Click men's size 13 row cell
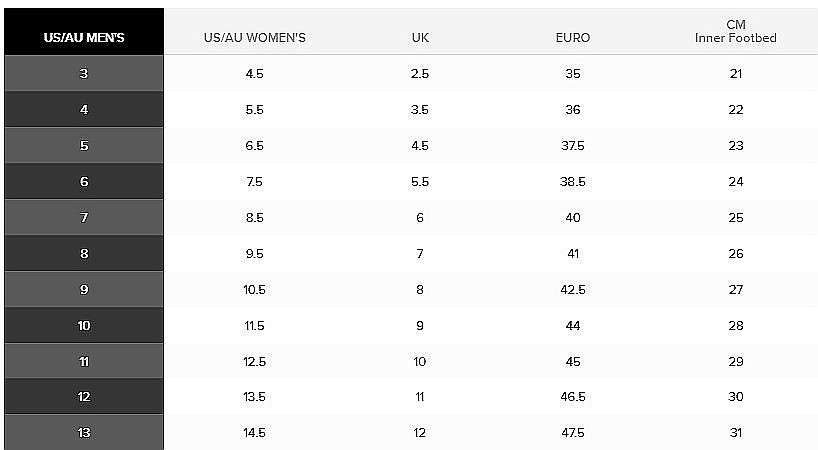 coord(84,432)
